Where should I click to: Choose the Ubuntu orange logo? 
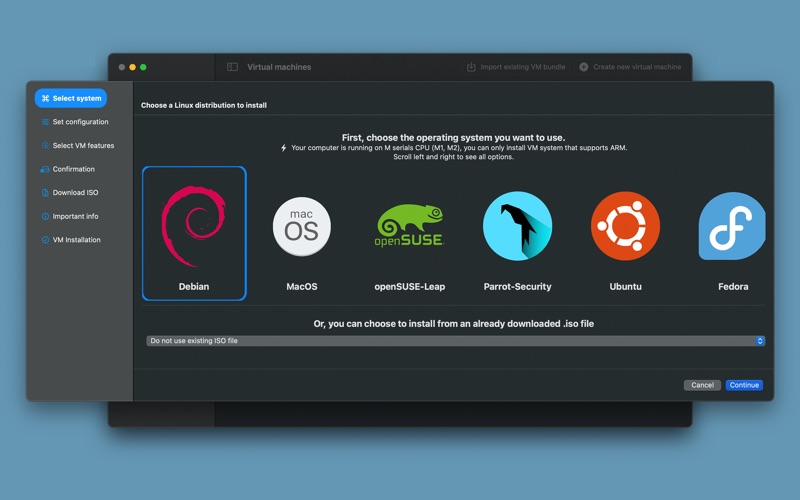626,226
